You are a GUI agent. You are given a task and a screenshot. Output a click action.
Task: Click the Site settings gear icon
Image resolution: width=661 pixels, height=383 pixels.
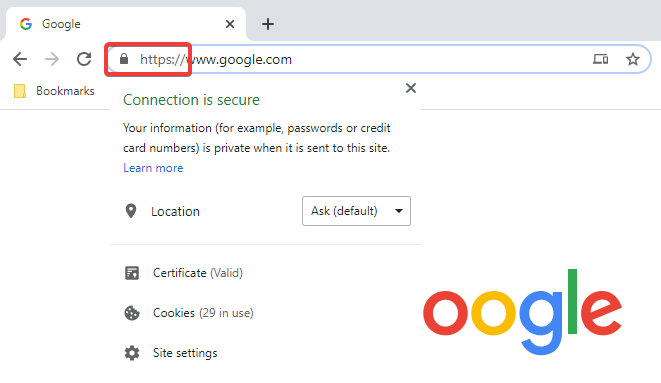coord(132,353)
